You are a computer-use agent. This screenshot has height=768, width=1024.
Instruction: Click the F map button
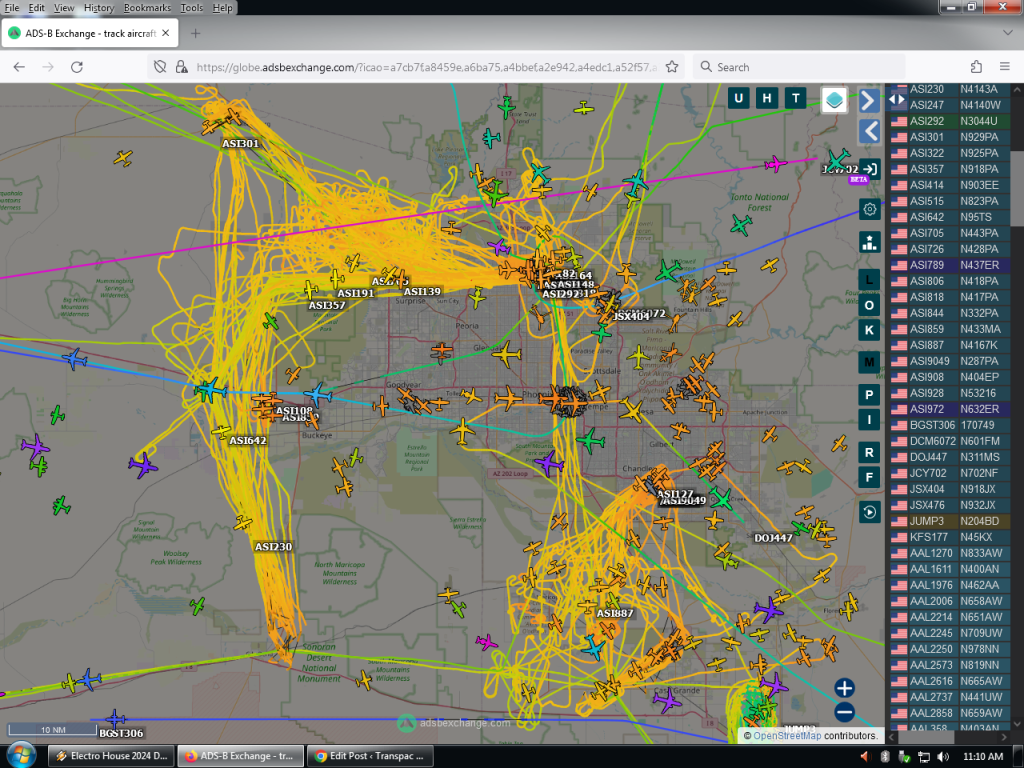pyautogui.click(x=869, y=477)
